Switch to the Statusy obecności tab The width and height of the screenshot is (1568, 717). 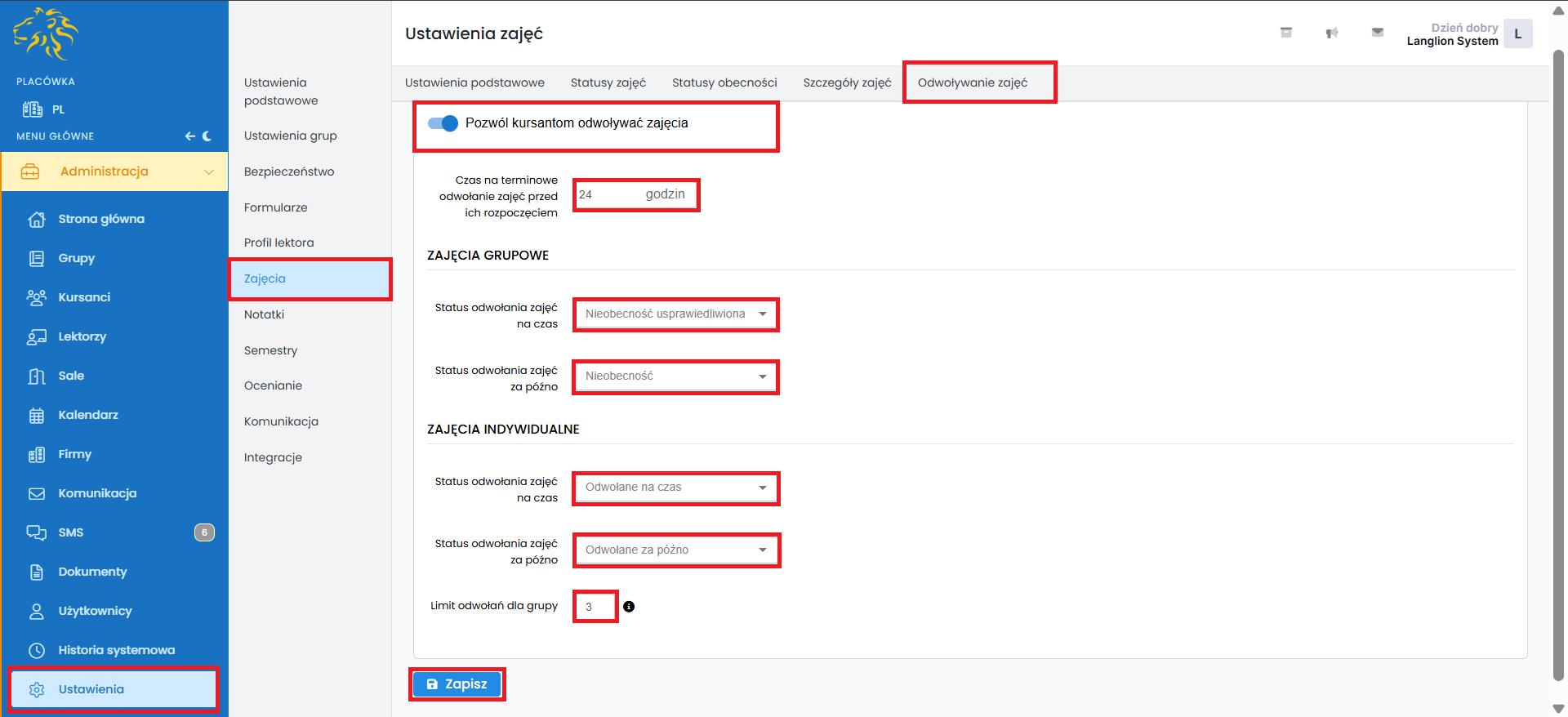coord(724,82)
